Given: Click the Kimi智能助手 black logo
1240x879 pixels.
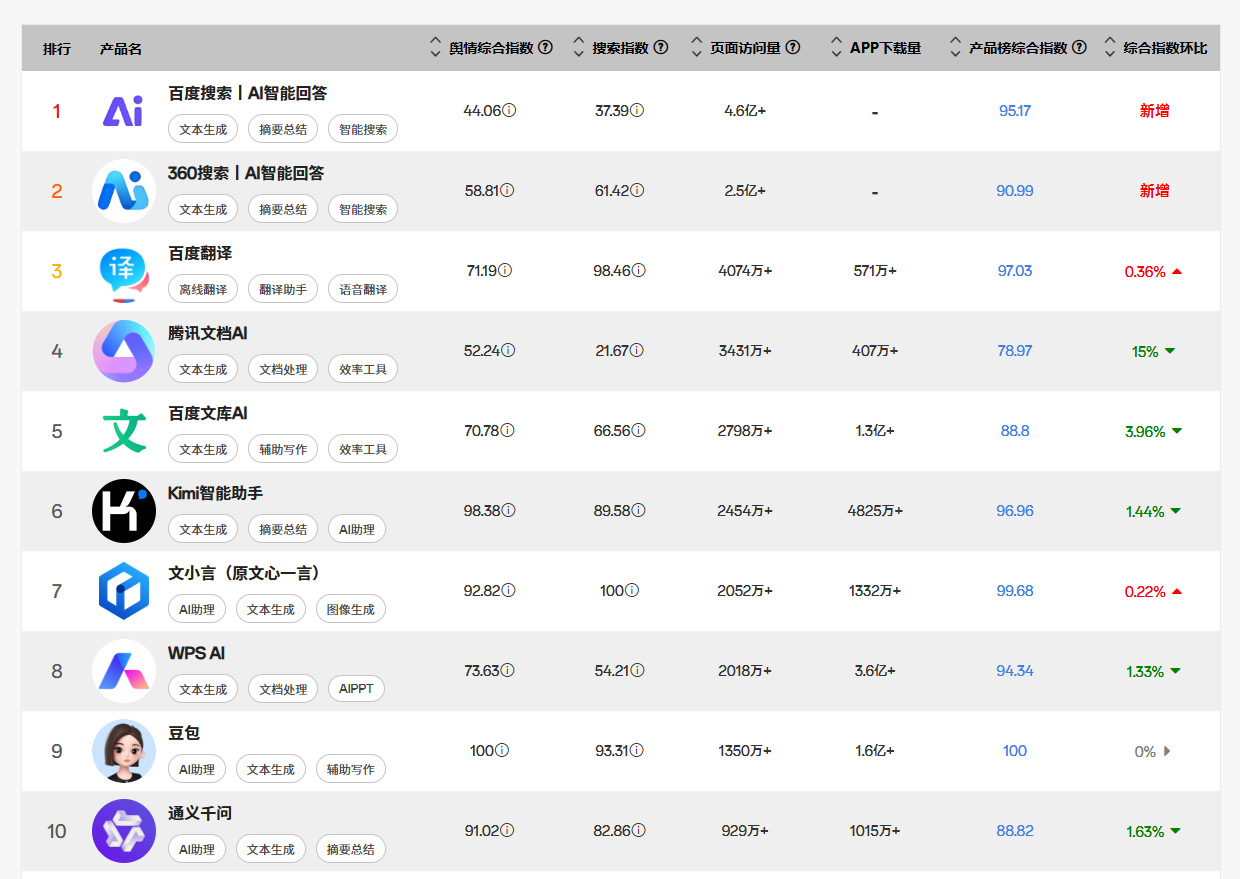Looking at the screenshot, I should [124, 511].
